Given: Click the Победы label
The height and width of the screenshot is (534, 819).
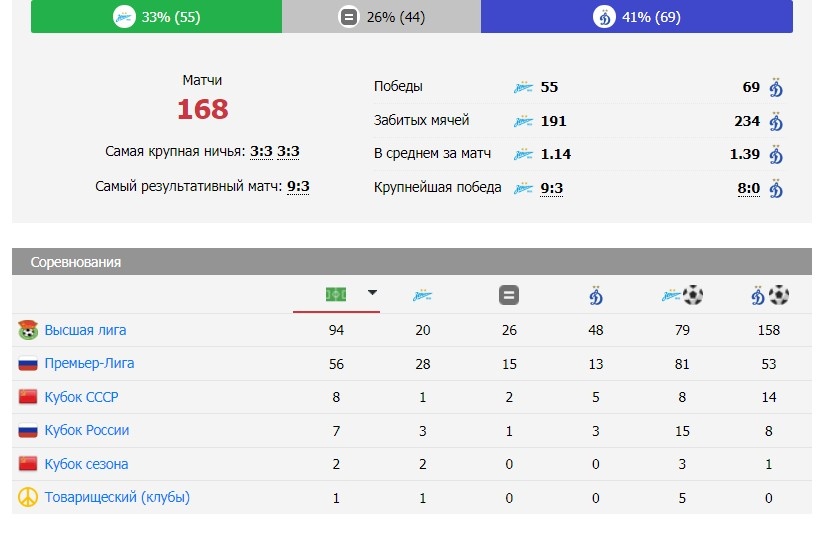Looking at the screenshot, I should 398,86.
